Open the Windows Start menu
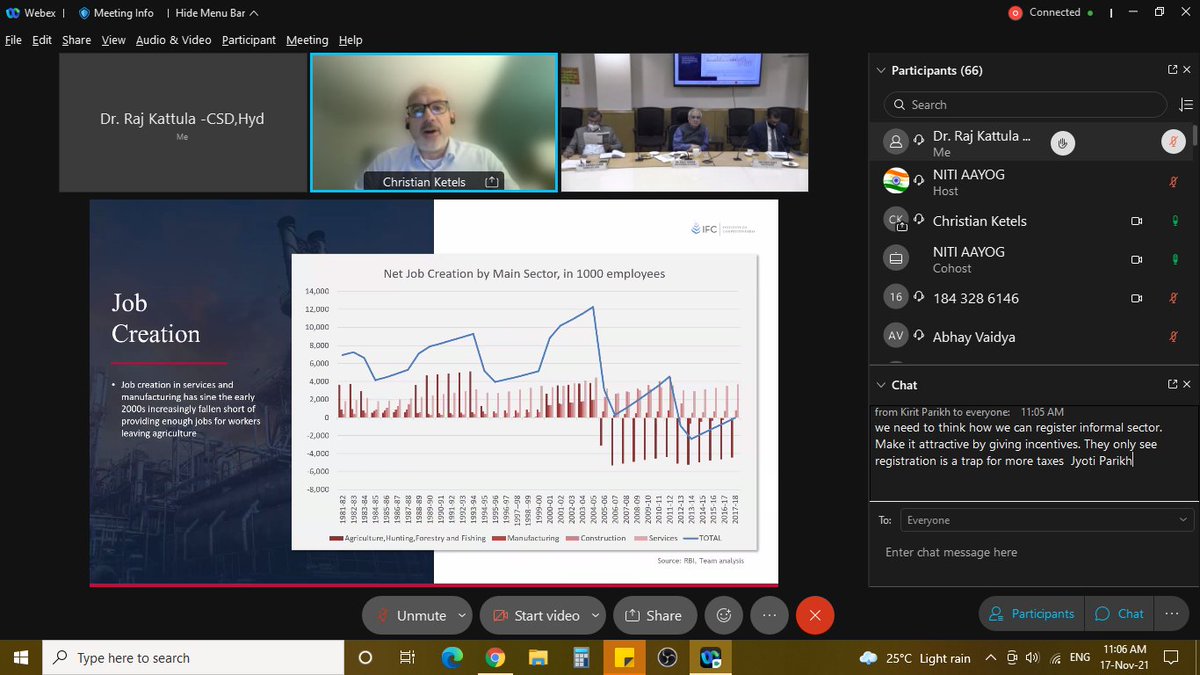Screen dimensions: 1200x675 [x=22, y=657]
